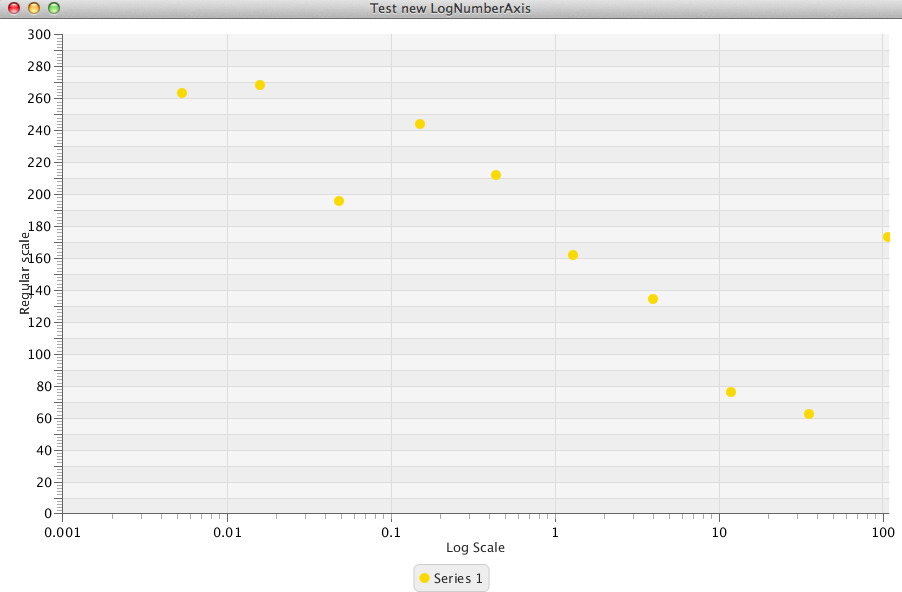Viewport: 902px width, 592px height.
Task: Select the lowest data point near 62
Action: click(x=809, y=414)
